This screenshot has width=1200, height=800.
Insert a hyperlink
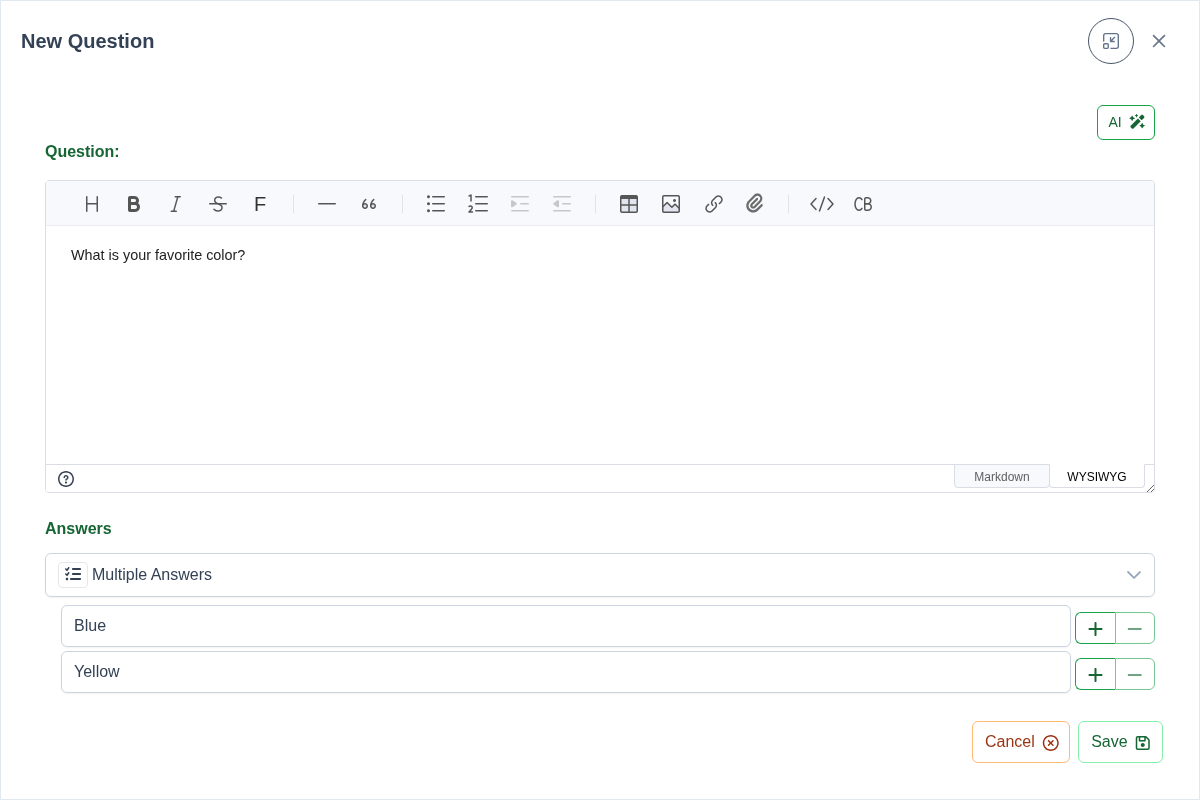coord(713,204)
